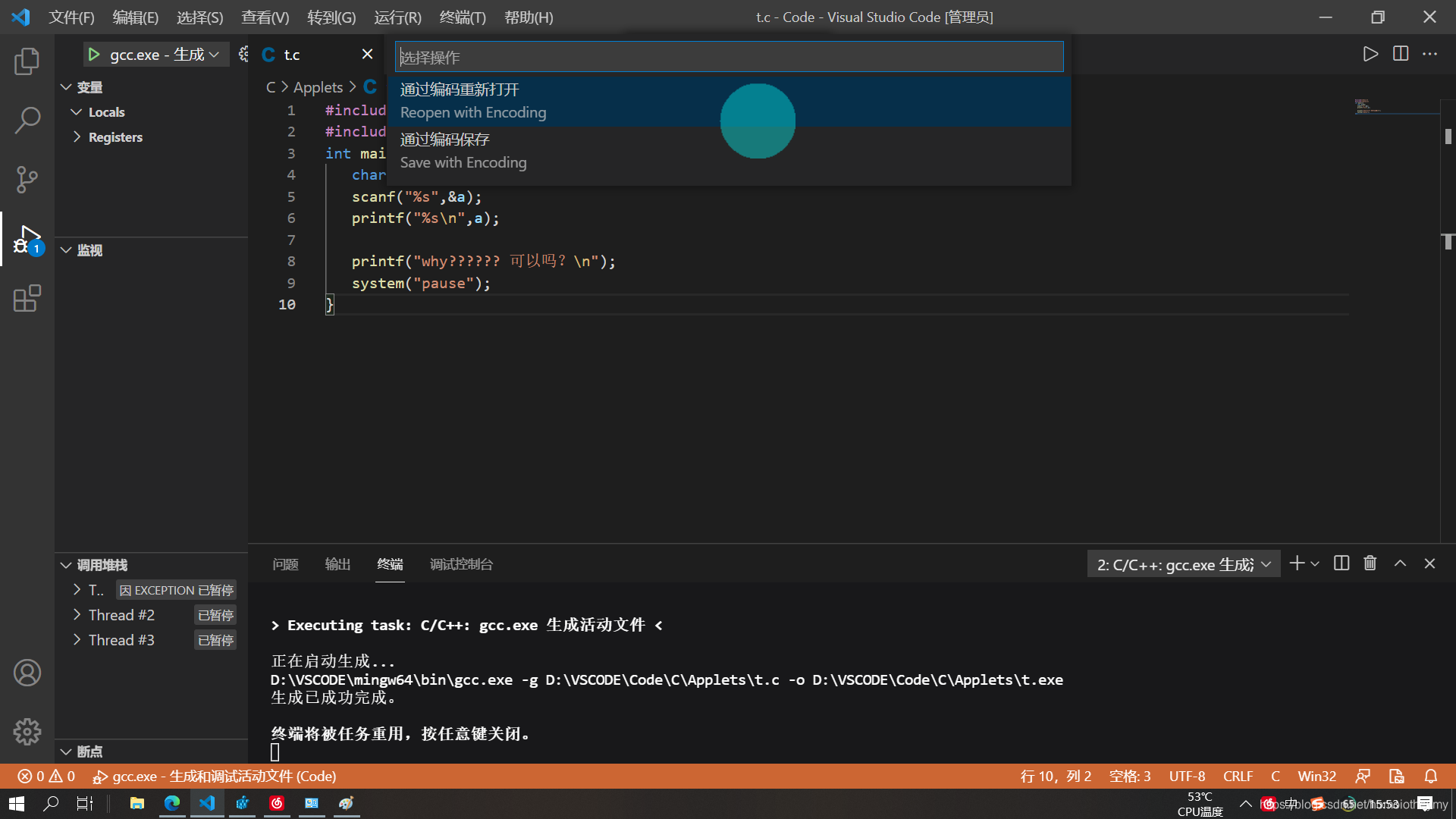Image resolution: width=1456 pixels, height=819 pixels.
Task: Open the terminal selector dropdown
Action: click(x=1183, y=564)
